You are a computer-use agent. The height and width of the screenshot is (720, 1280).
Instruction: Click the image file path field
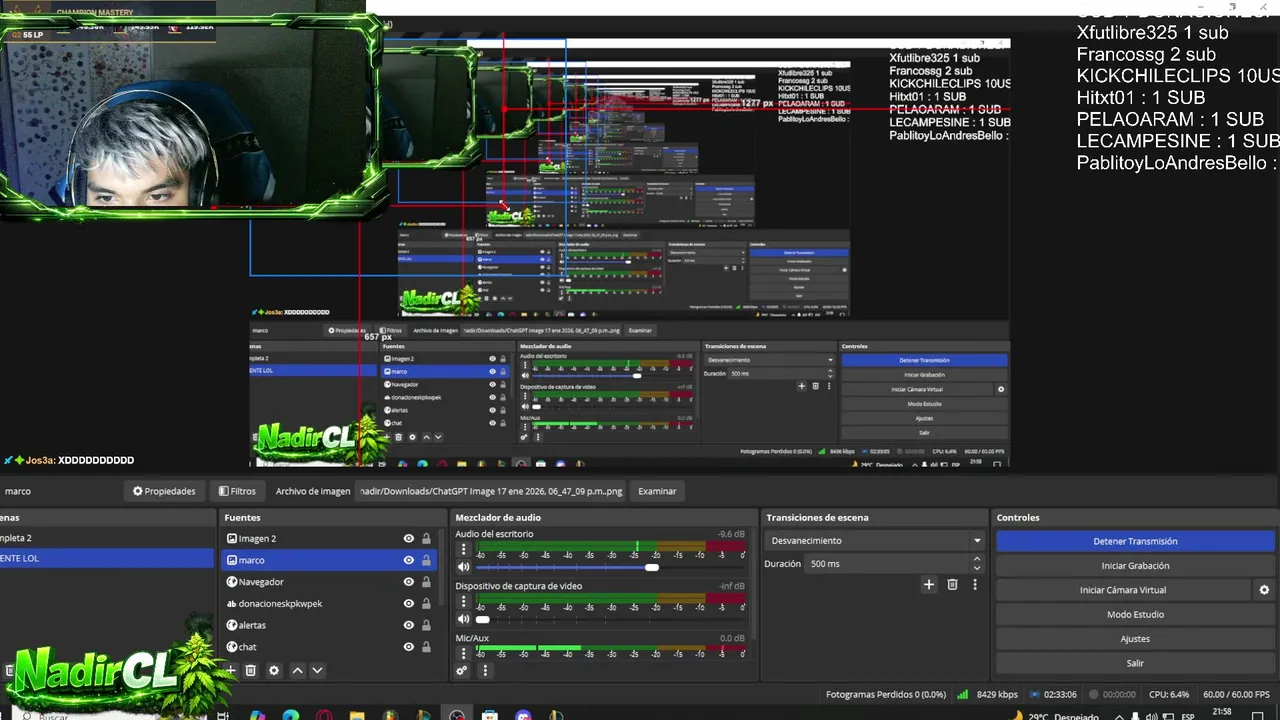point(491,491)
